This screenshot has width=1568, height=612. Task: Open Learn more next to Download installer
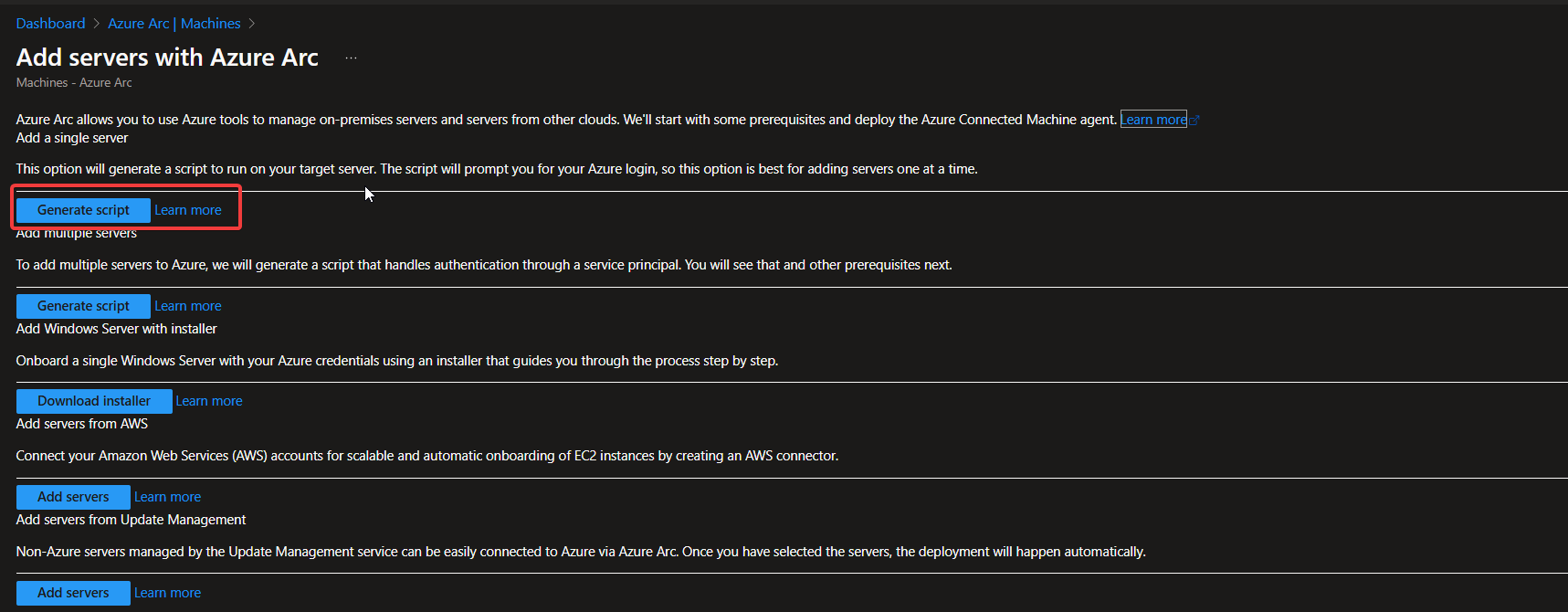[209, 401]
